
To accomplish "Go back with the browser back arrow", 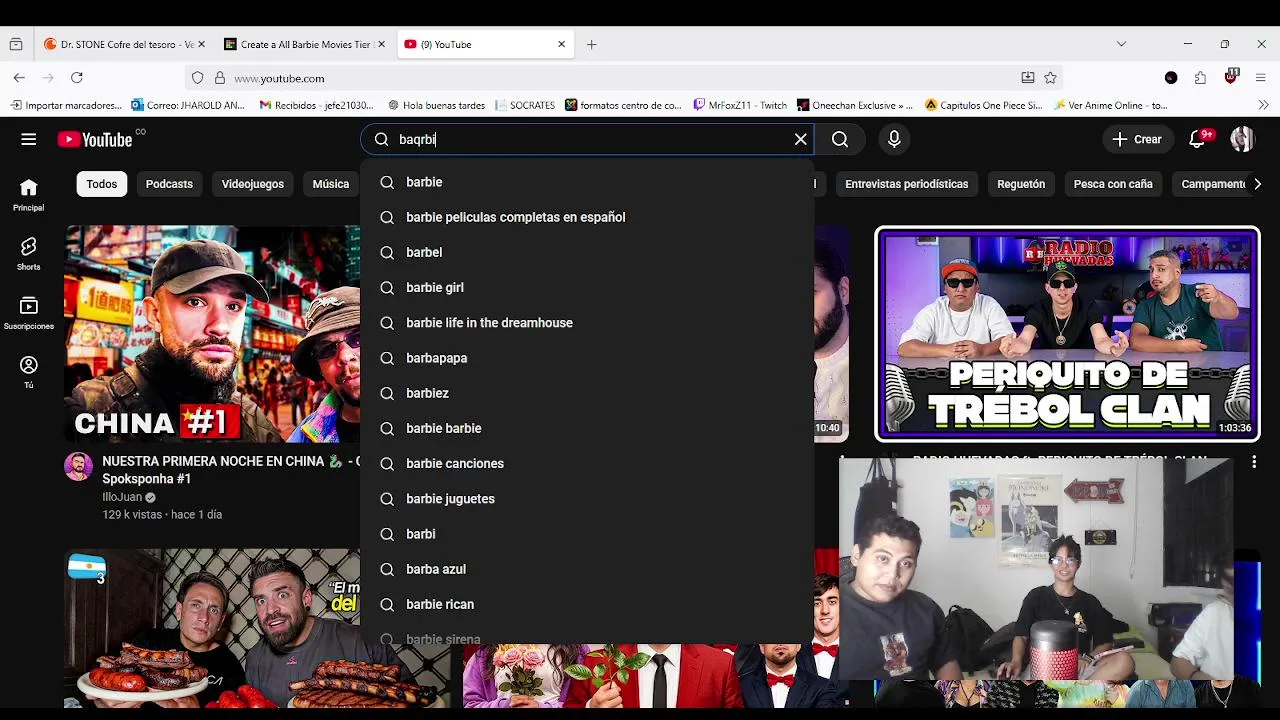I will pos(19,78).
